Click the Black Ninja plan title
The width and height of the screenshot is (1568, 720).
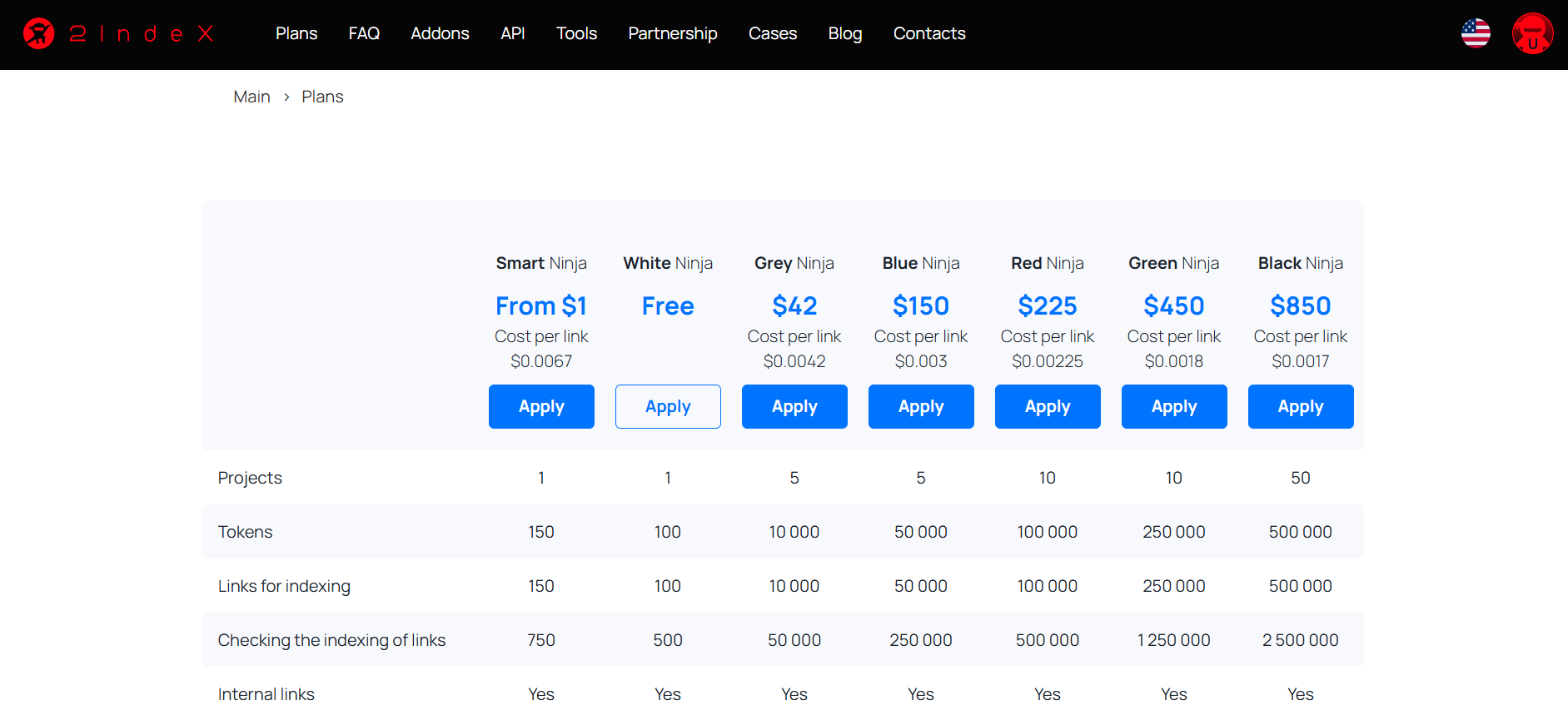click(1301, 263)
